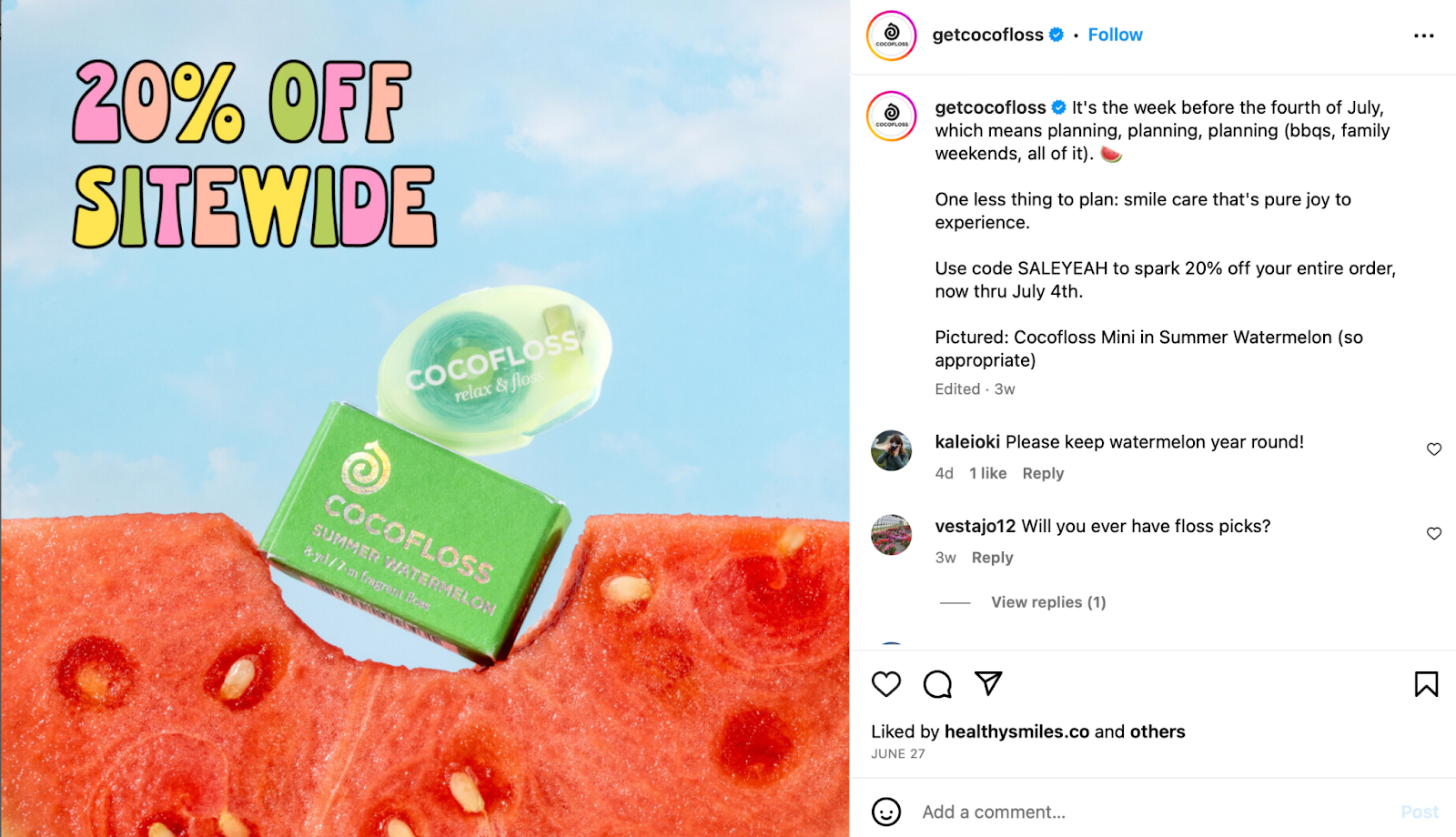Like vestajo12's comment with the heart
Image resolution: width=1456 pixels, height=837 pixels.
pyautogui.click(x=1434, y=534)
